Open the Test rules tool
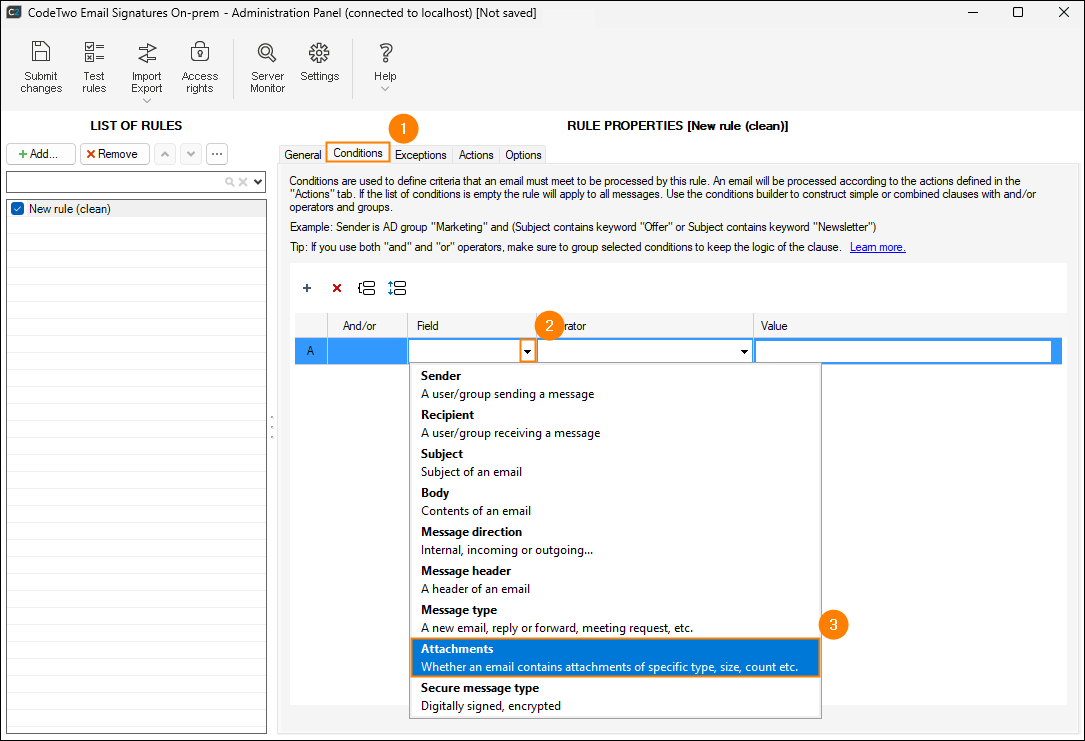The height and width of the screenshot is (741, 1085). pyautogui.click(x=94, y=52)
